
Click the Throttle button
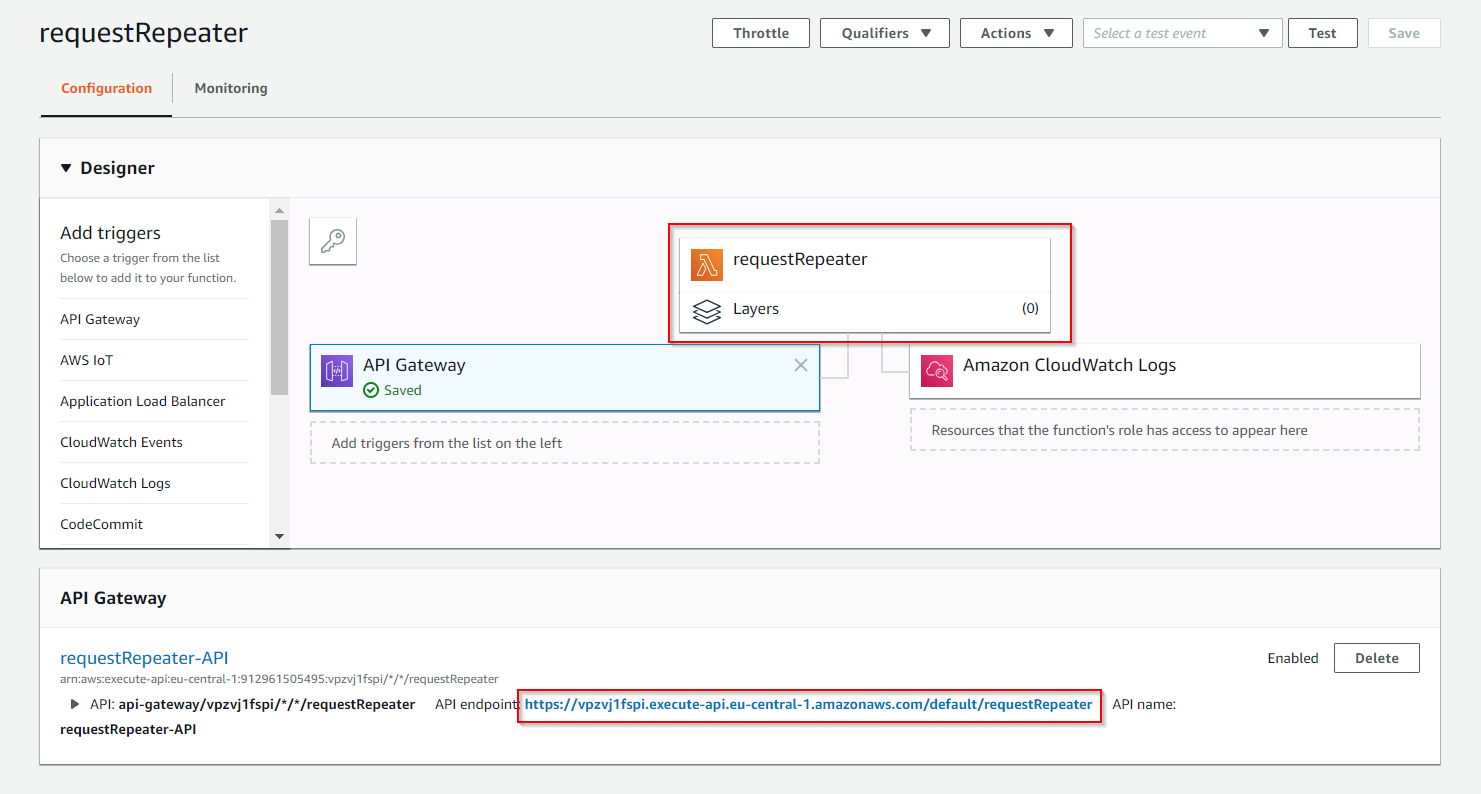[760, 32]
